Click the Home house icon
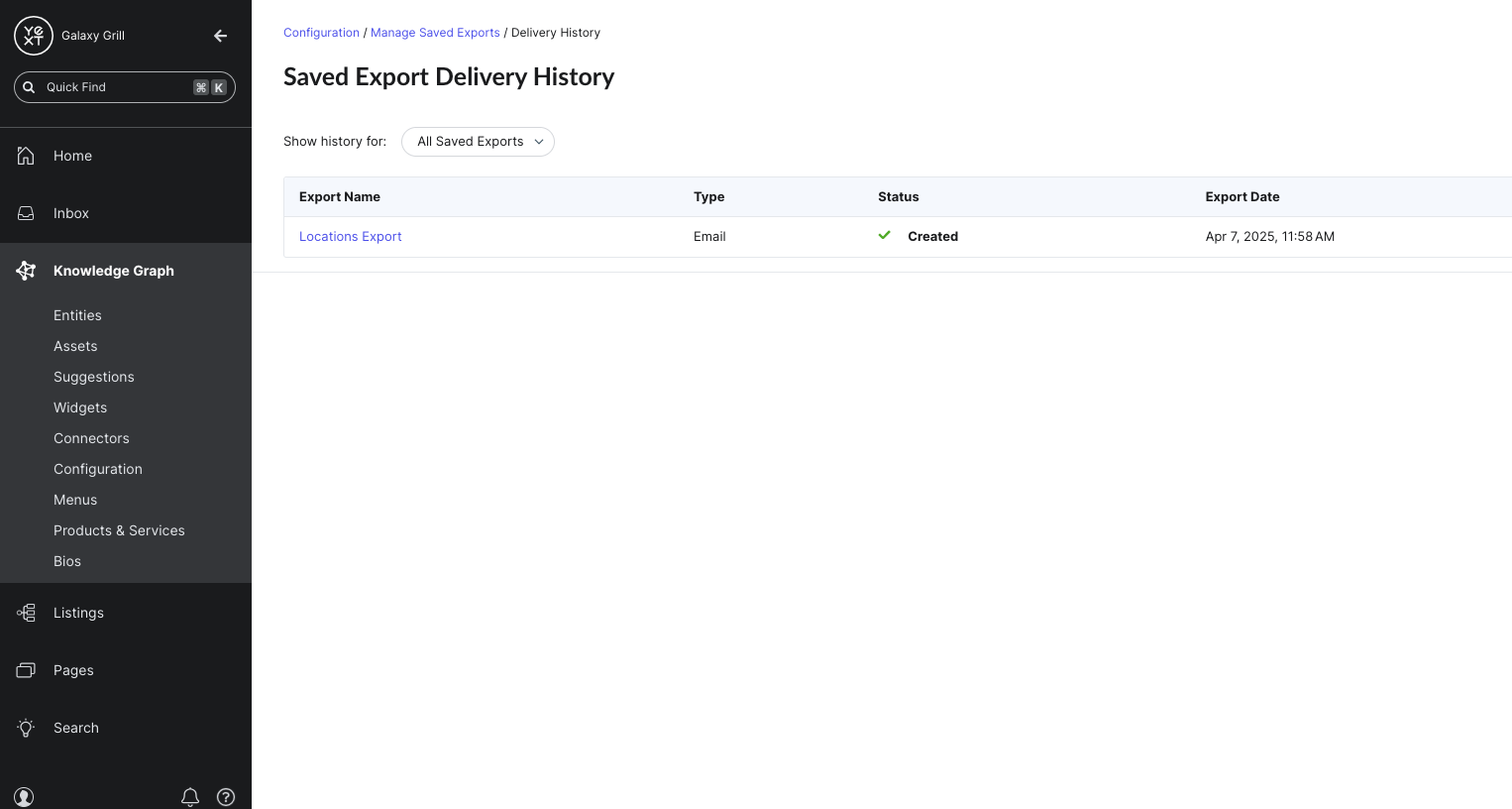Image resolution: width=1512 pixels, height=809 pixels. [26, 156]
